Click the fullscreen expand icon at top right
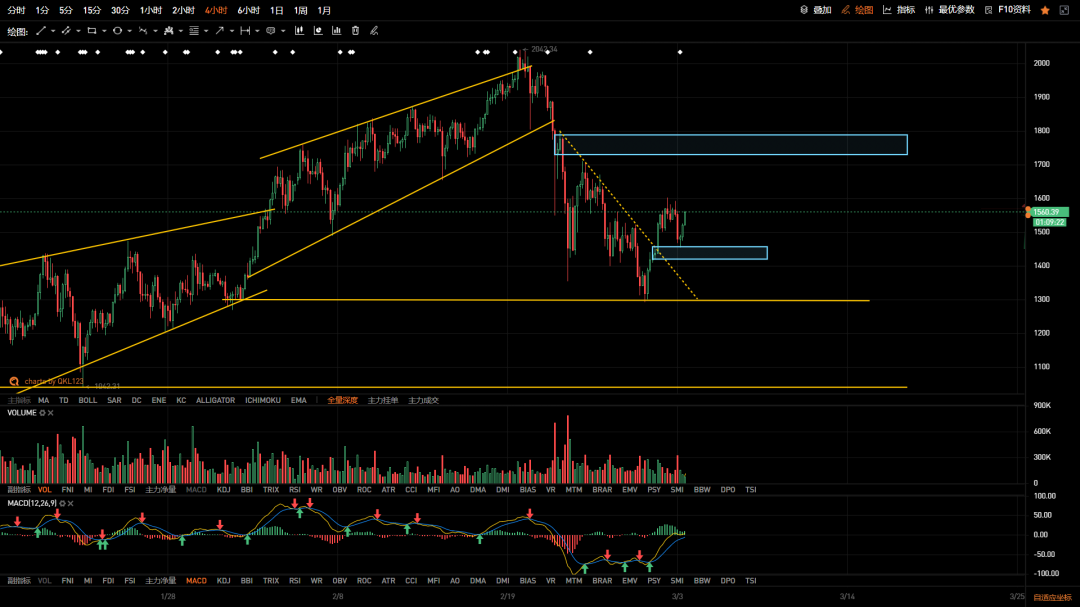 point(1066,10)
